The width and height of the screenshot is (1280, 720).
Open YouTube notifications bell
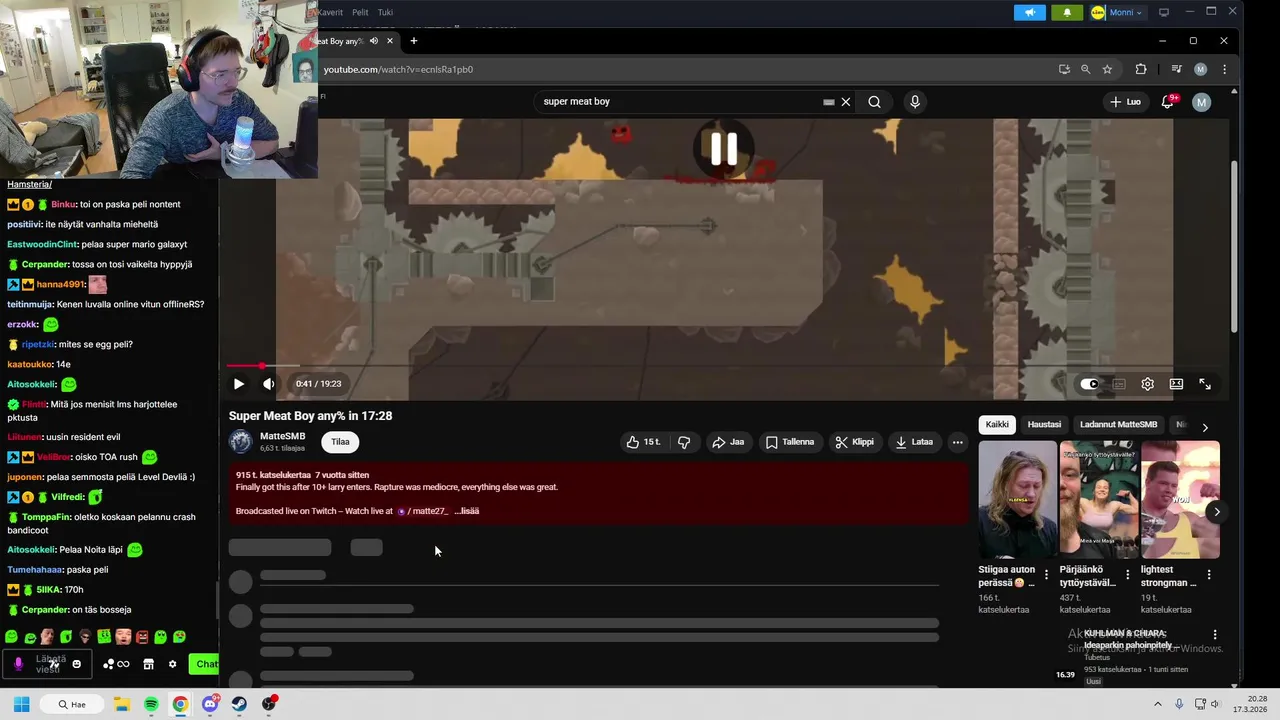point(1167,102)
